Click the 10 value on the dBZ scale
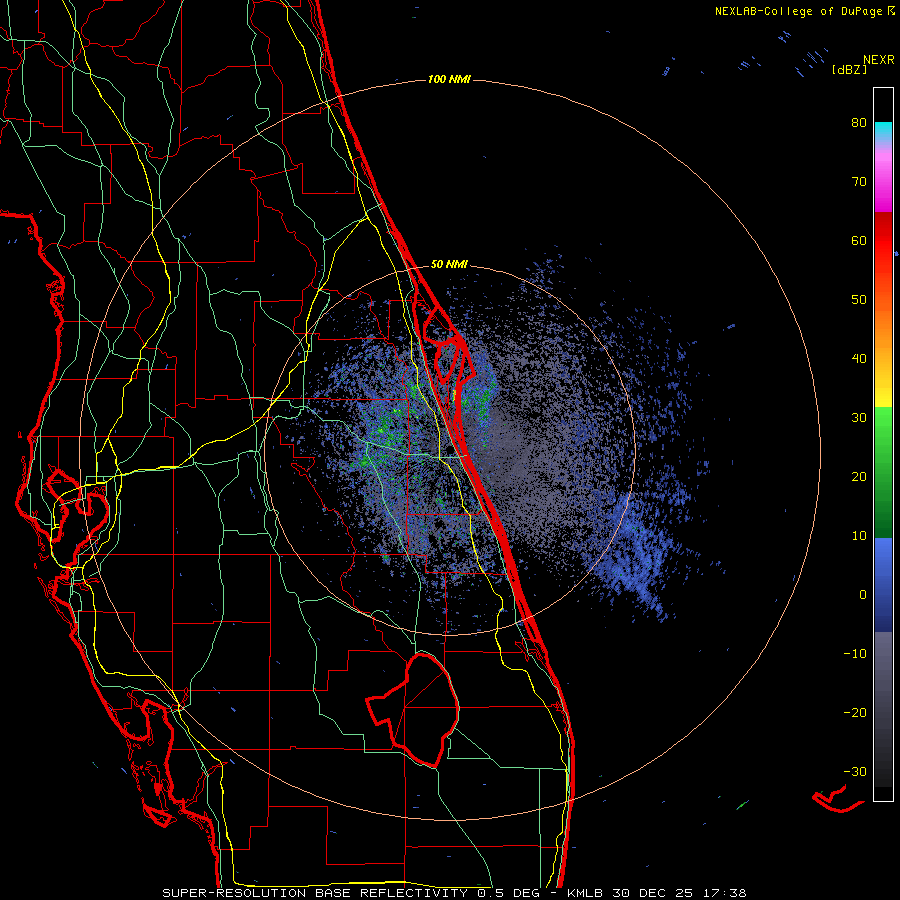The height and width of the screenshot is (900, 900). 859,536
